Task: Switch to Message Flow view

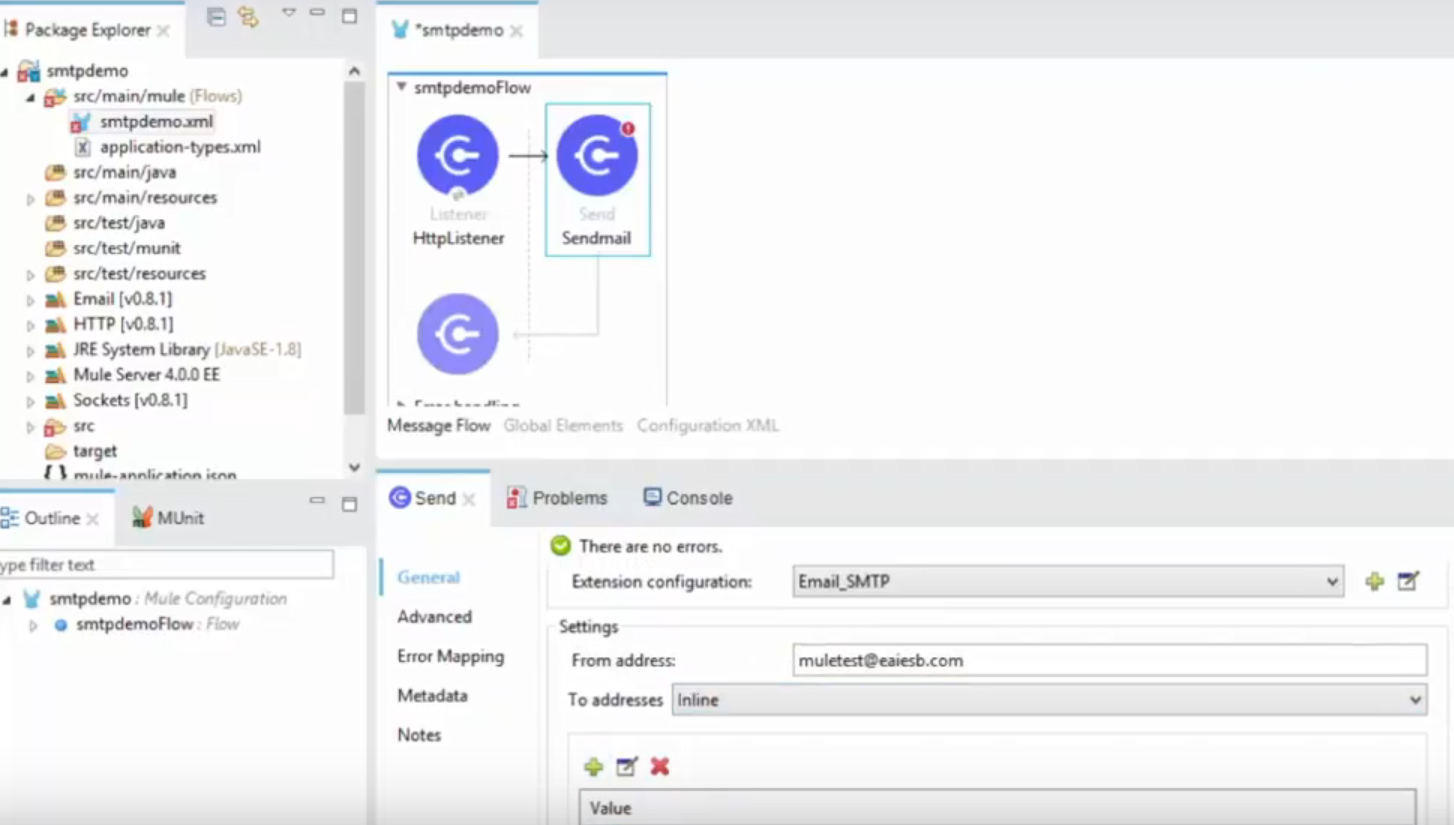Action: 439,426
